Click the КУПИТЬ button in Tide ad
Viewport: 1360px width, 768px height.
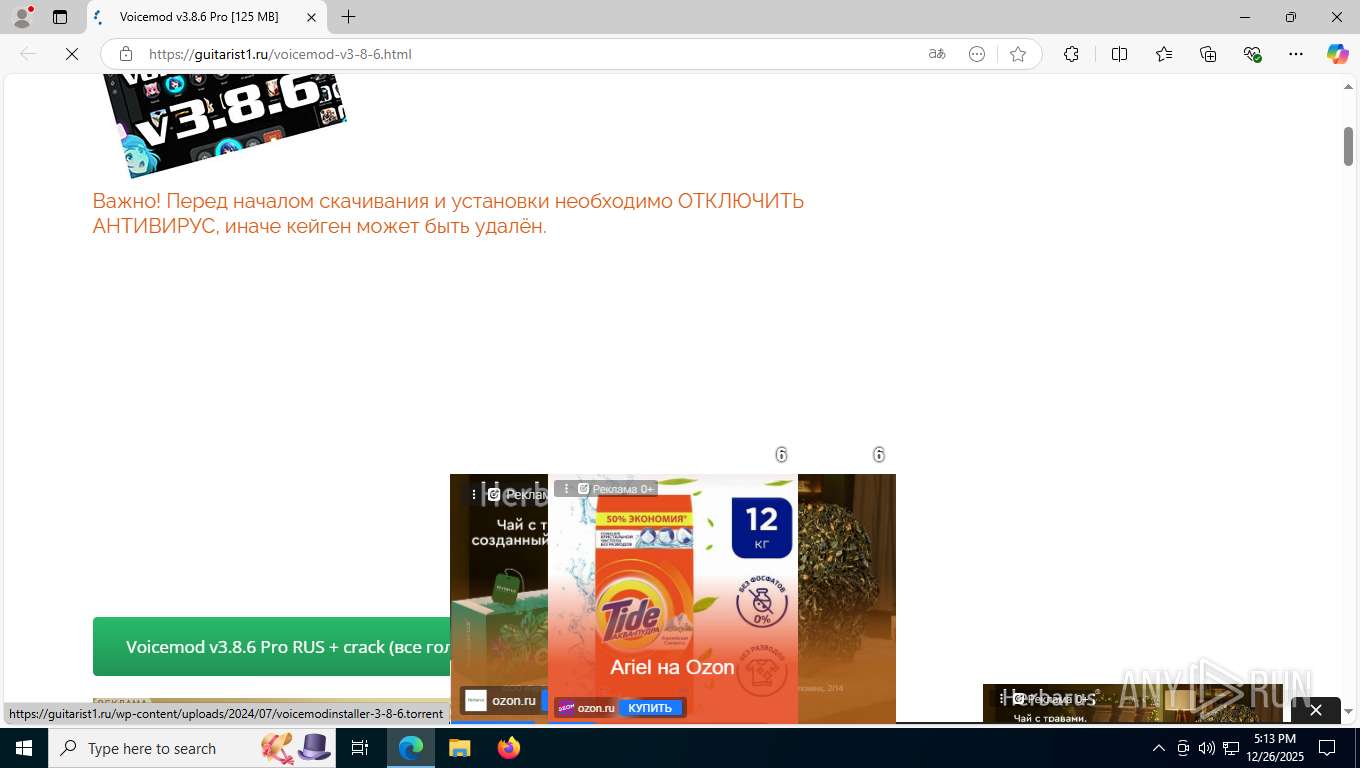pos(650,708)
